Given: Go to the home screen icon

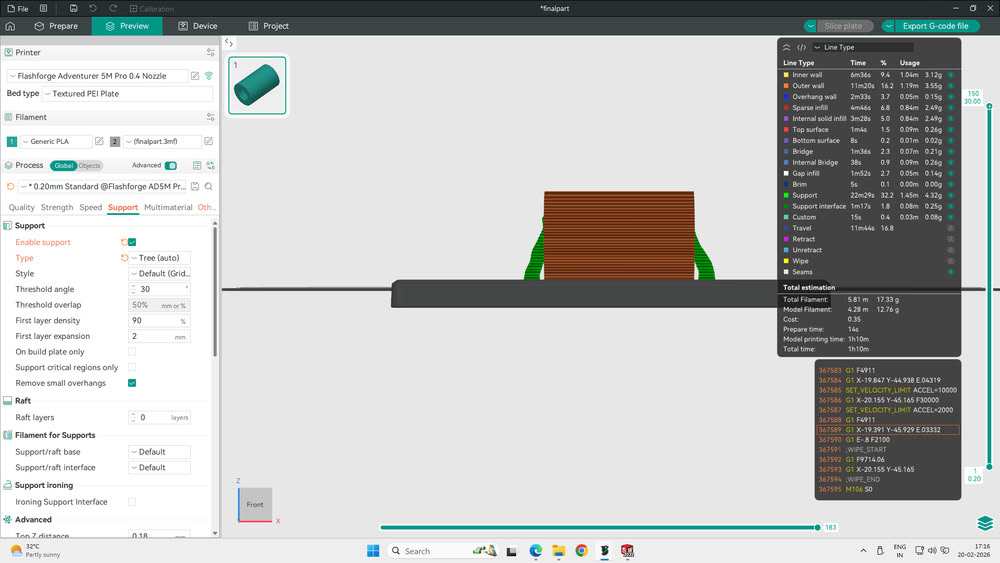Looking at the screenshot, I should tap(10, 26).
